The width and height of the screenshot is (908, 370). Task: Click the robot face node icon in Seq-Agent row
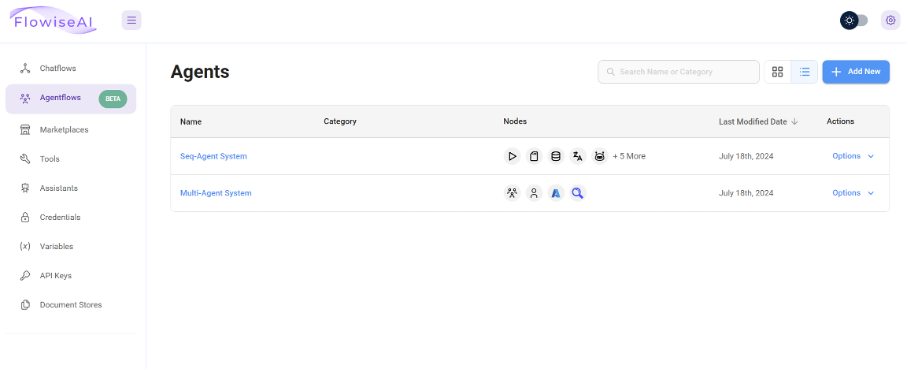click(x=600, y=156)
